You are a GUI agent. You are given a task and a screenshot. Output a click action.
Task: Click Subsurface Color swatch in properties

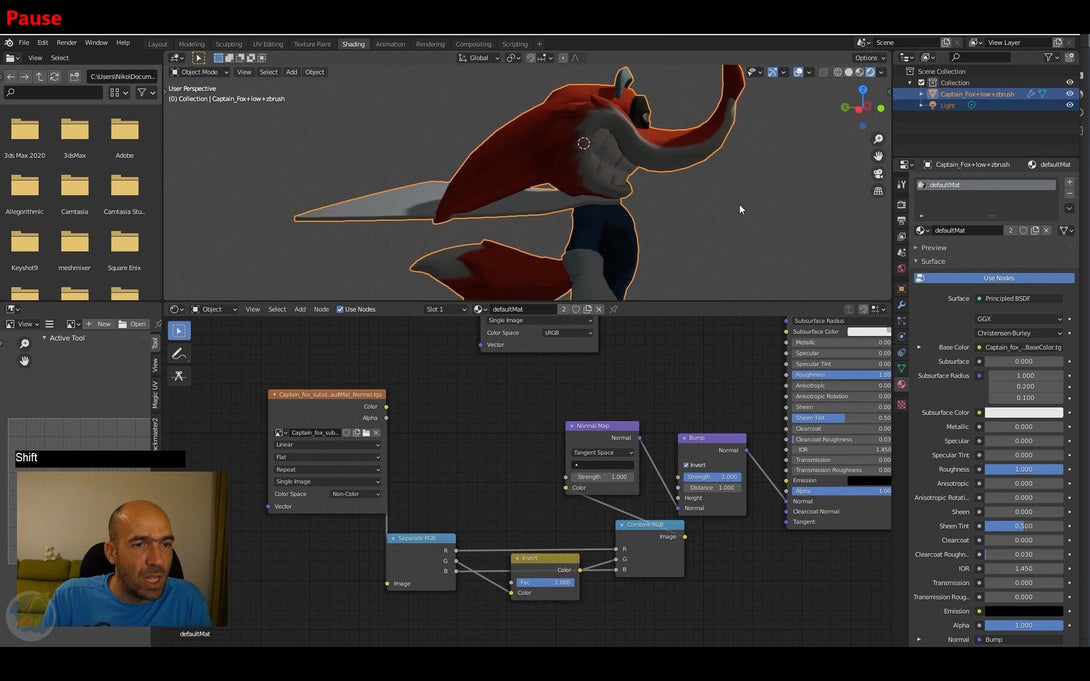(x=1023, y=413)
